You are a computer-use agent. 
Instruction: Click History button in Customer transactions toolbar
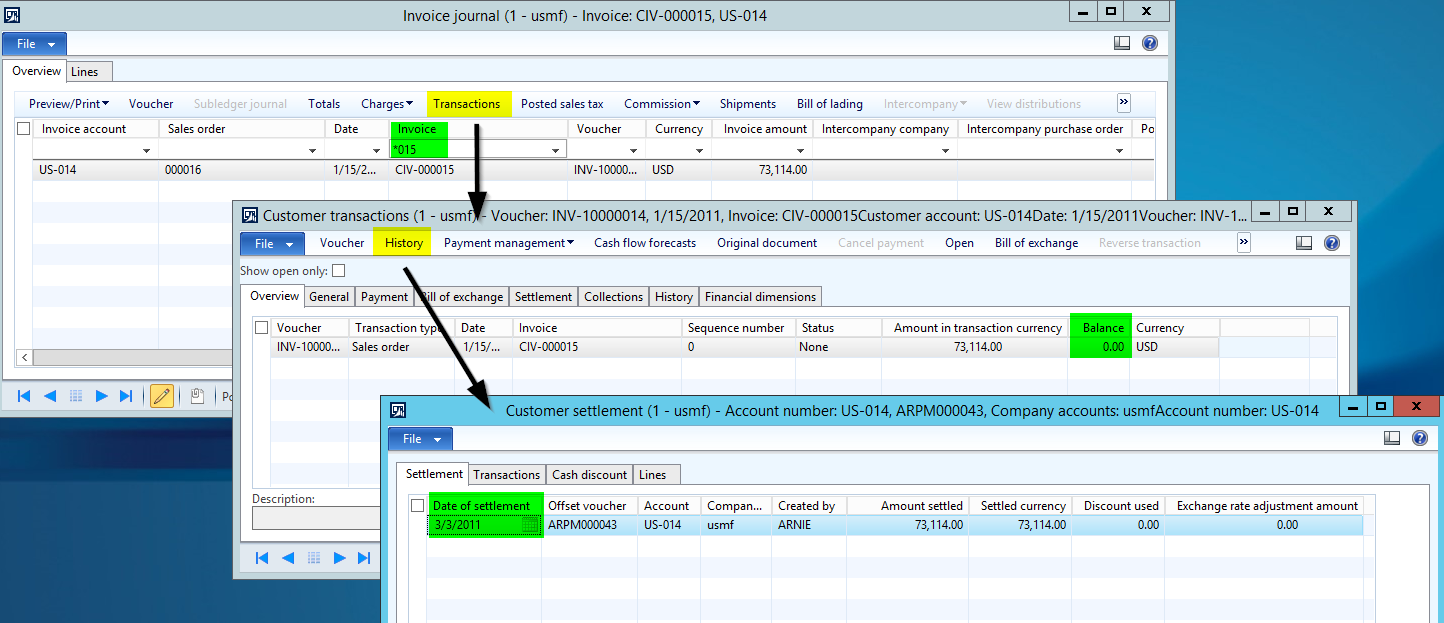point(403,243)
